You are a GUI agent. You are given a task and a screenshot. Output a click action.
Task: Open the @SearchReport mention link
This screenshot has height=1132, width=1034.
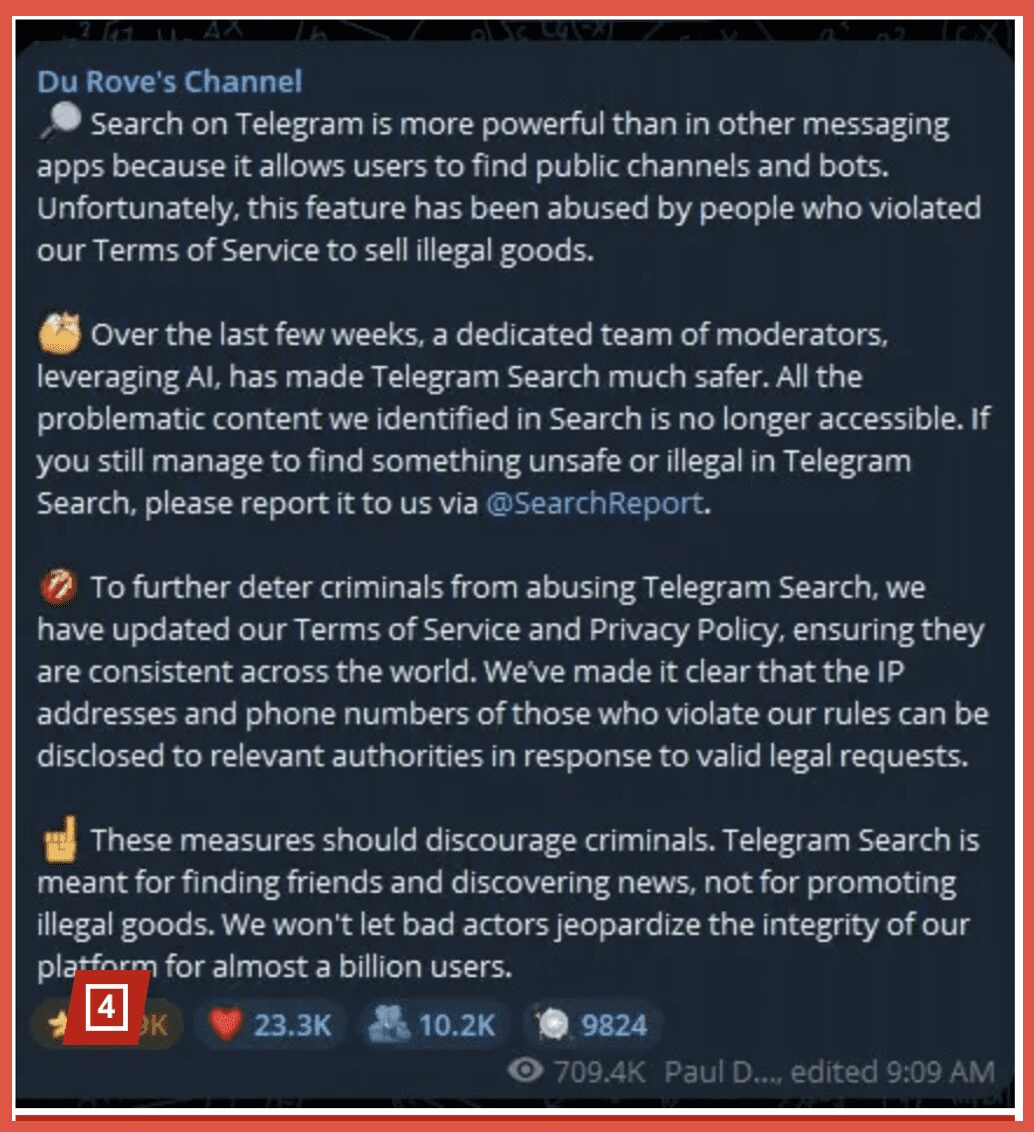pos(595,503)
